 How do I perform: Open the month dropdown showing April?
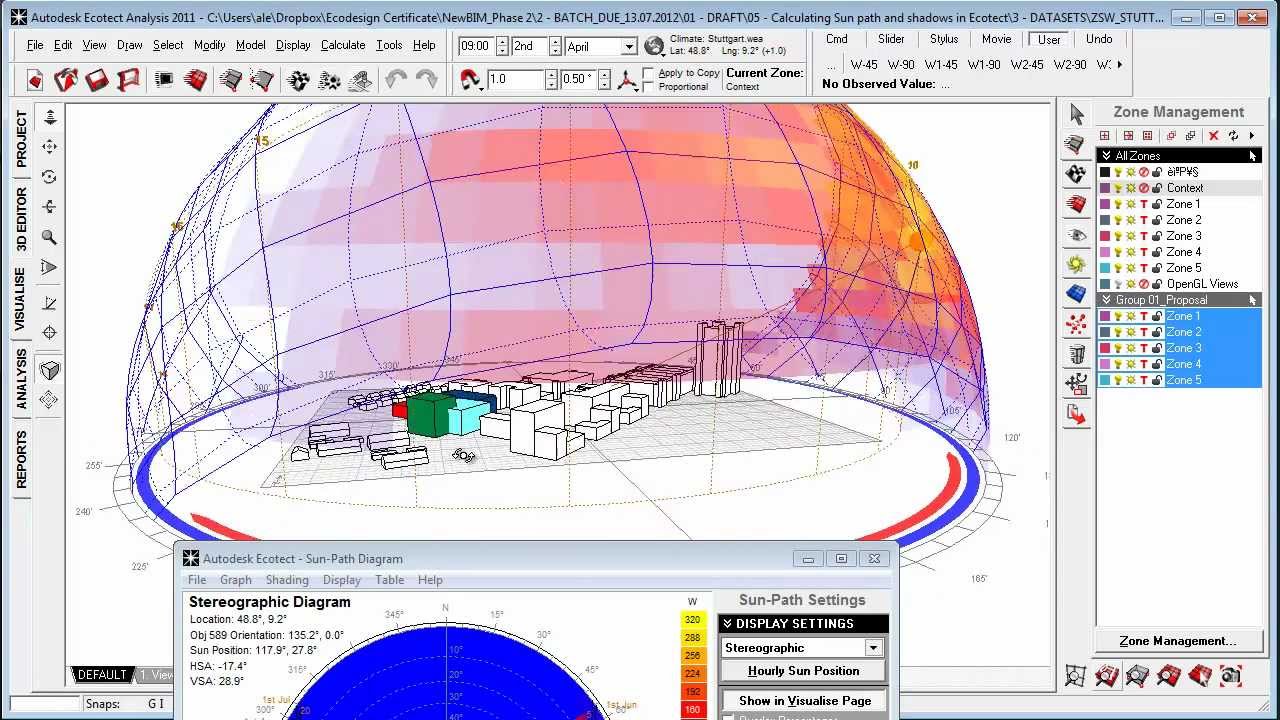tap(629, 47)
